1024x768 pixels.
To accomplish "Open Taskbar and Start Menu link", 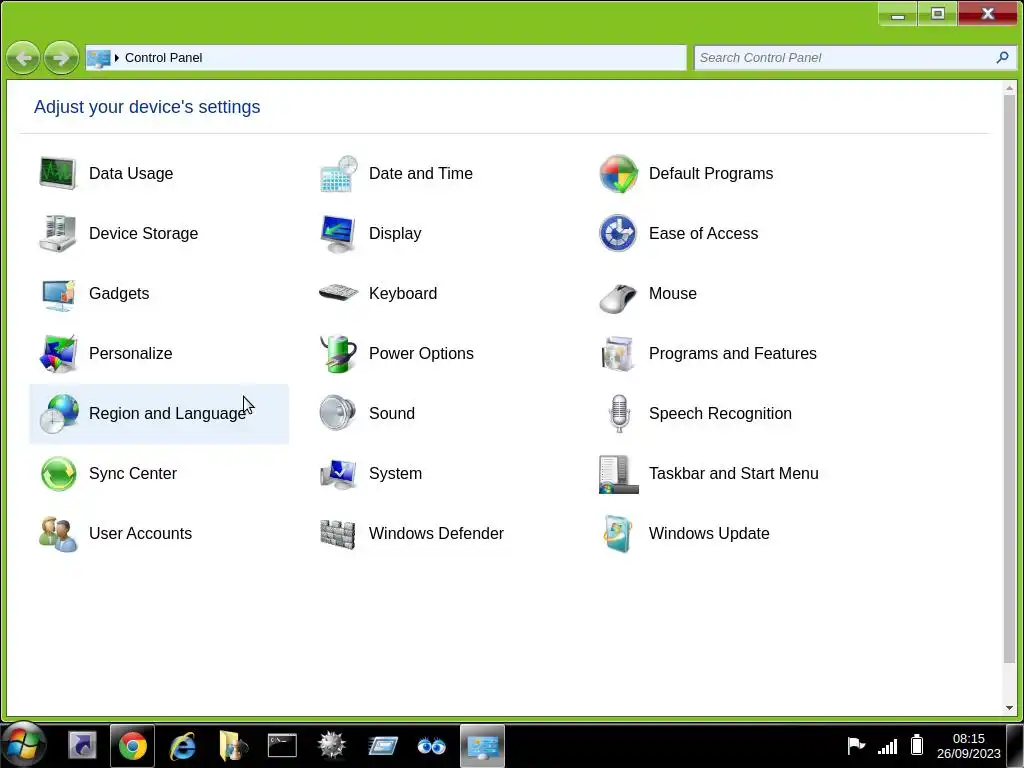I will [x=733, y=473].
